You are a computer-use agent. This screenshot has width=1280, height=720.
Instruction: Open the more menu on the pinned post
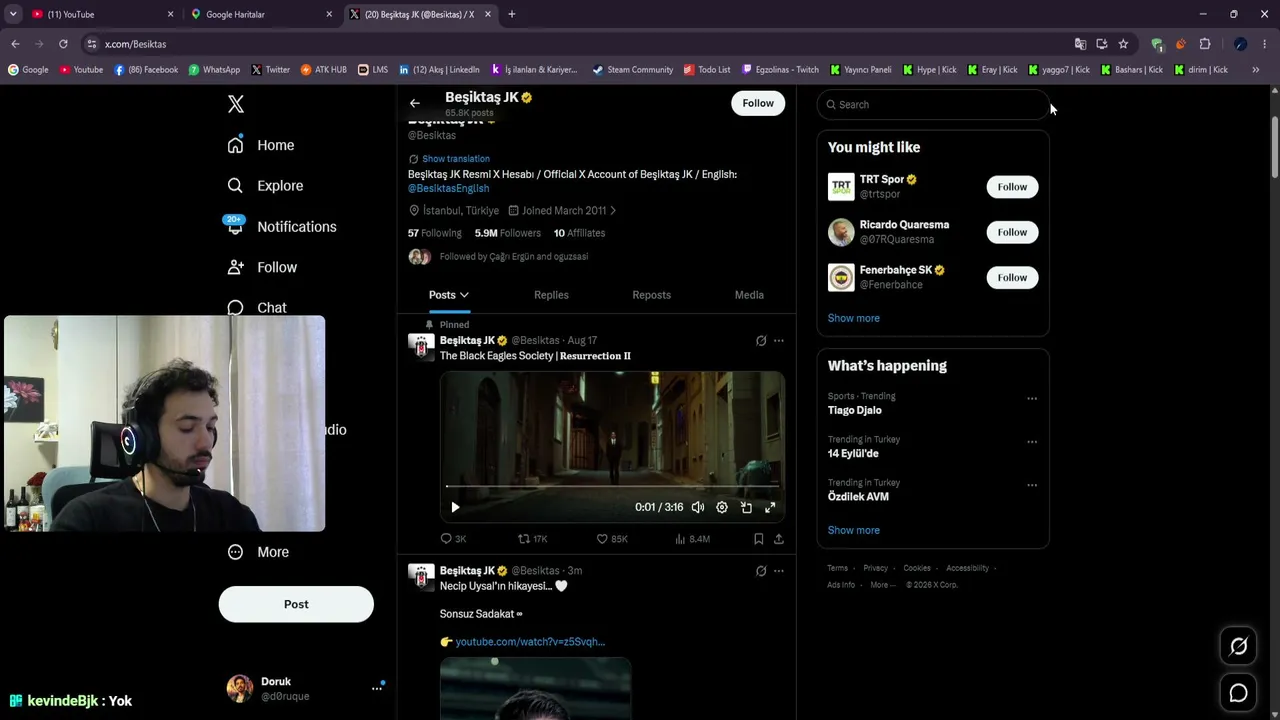779,341
